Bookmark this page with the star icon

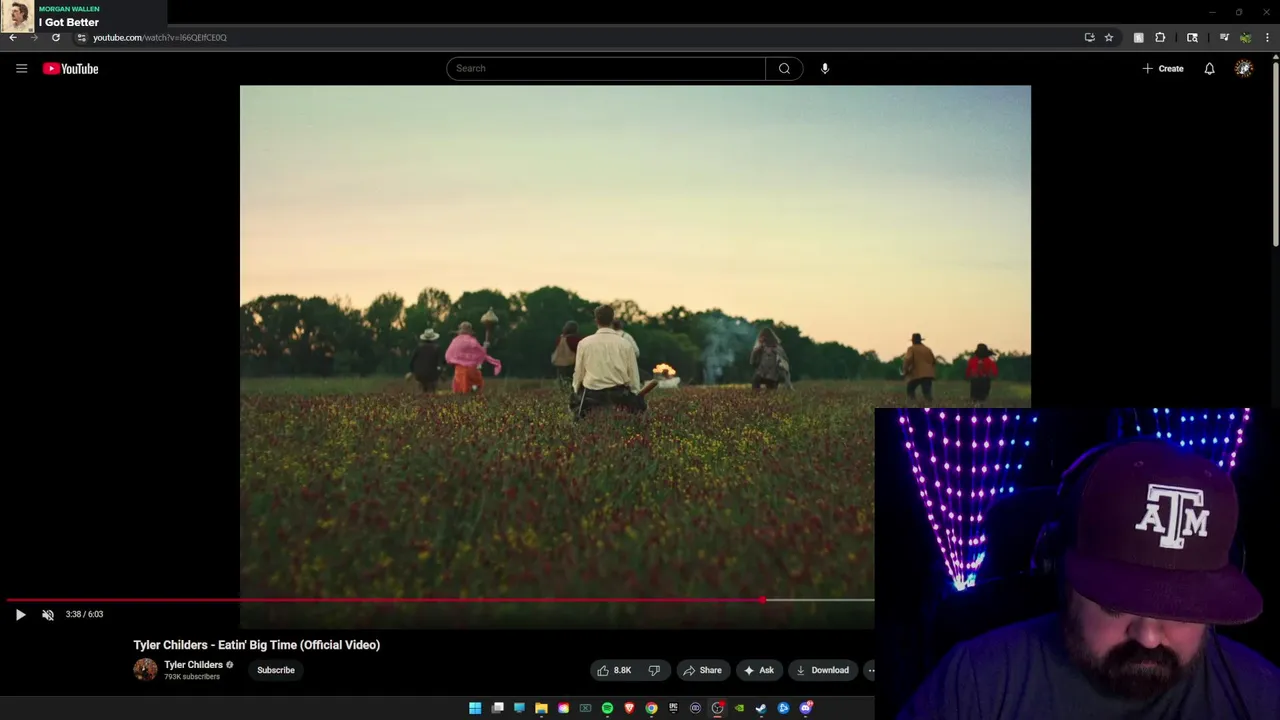point(1109,37)
